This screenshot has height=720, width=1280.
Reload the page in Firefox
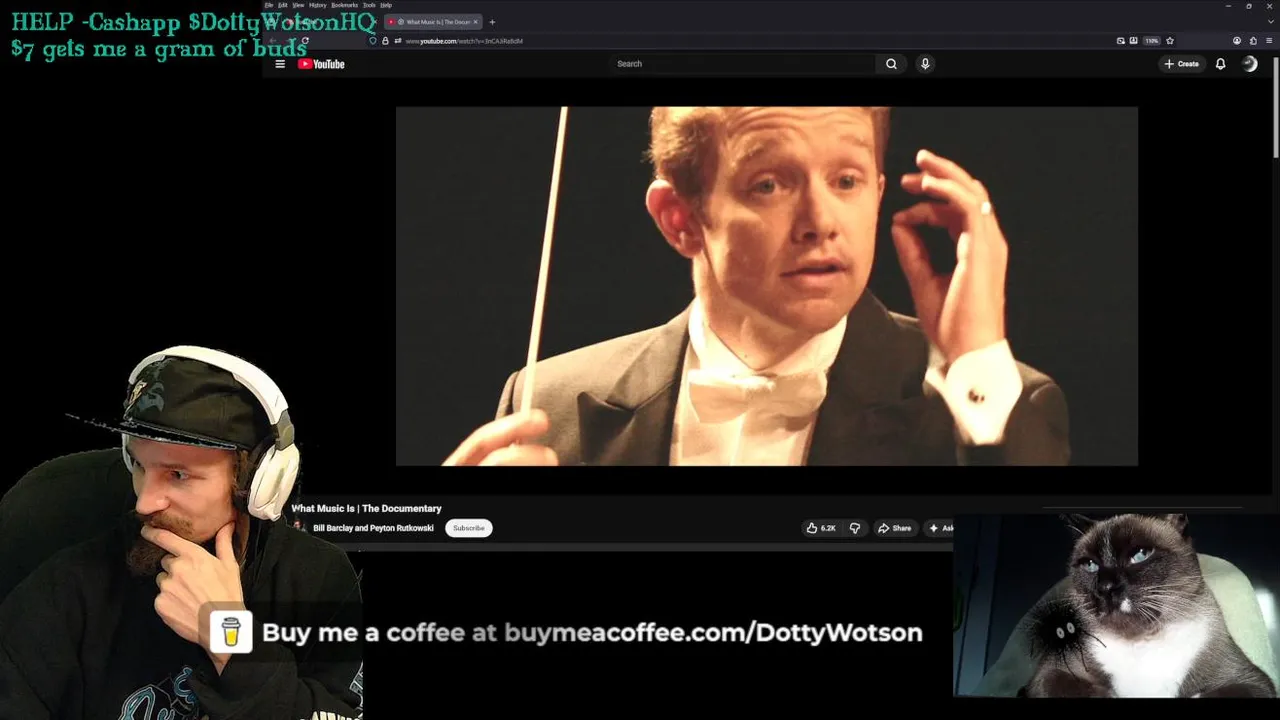(305, 41)
